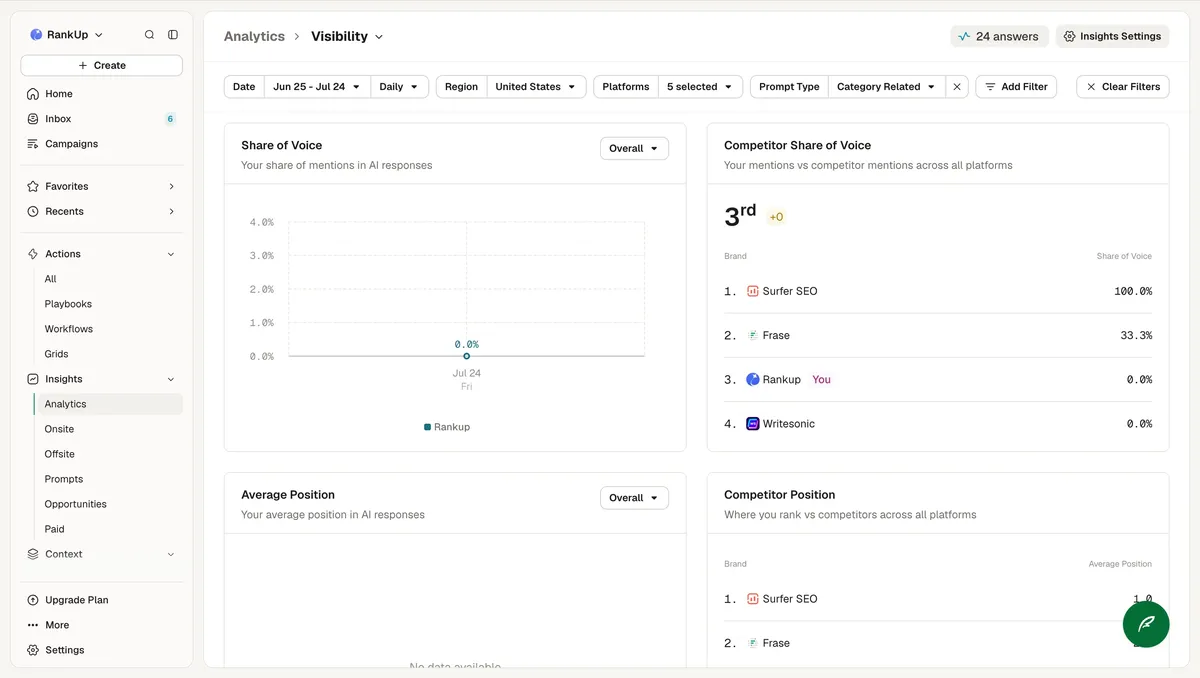Image resolution: width=1200 pixels, height=678 pixels.
Task: Click the Frase 33.3% share value
Action: (x=1136, y=336)
